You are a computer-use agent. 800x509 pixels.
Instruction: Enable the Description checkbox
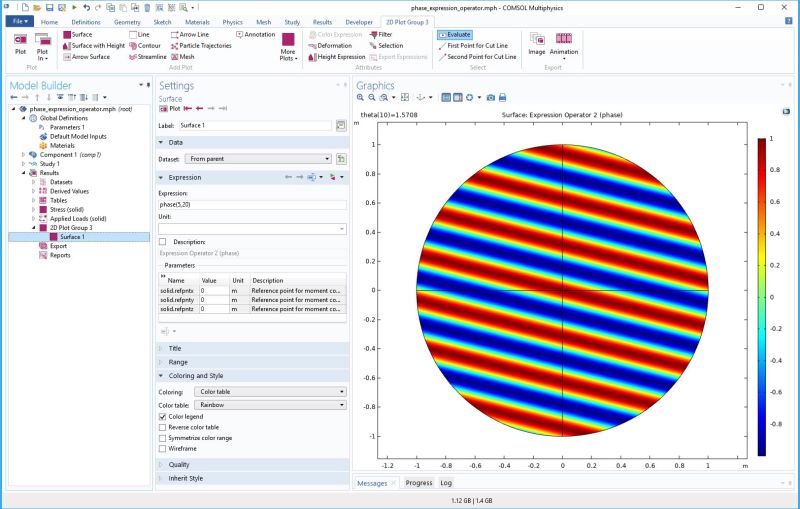point(163,242)
